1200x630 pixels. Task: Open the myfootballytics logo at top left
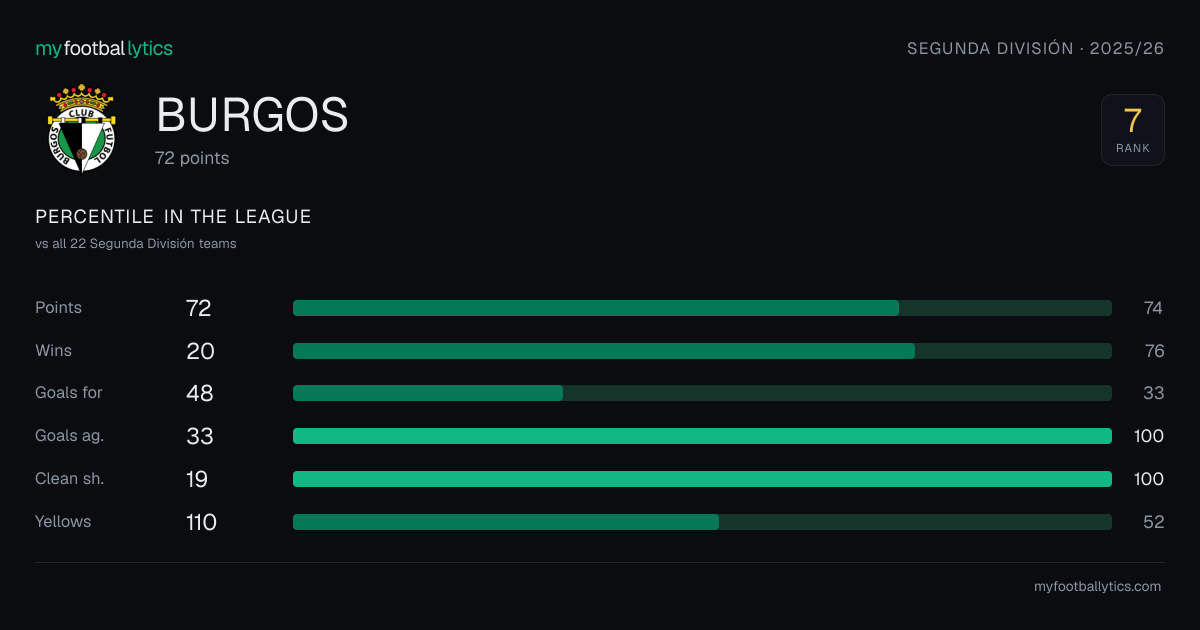click(x=104, y=48)
